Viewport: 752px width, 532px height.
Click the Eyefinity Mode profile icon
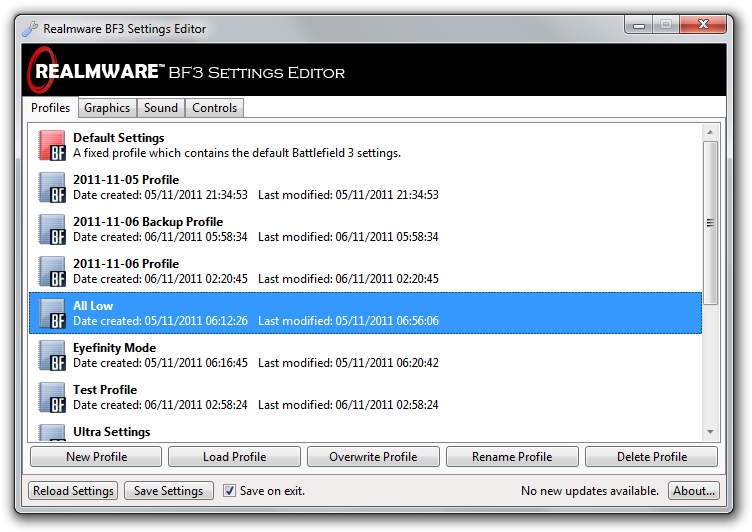pos(52,355)
